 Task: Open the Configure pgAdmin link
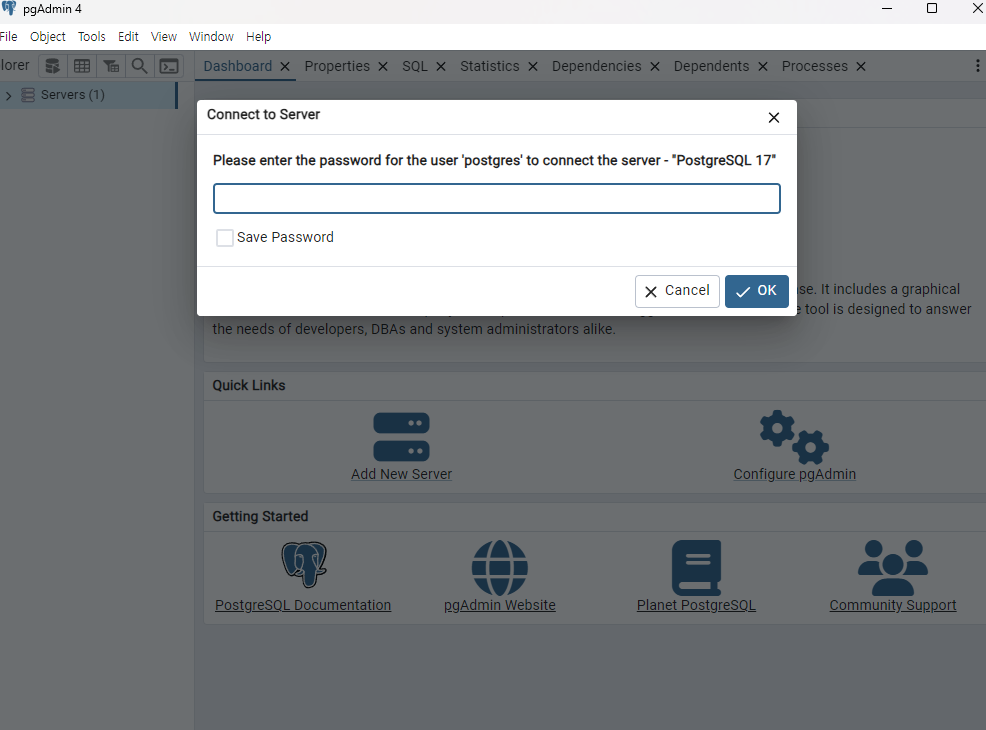[x=794, y=474]
